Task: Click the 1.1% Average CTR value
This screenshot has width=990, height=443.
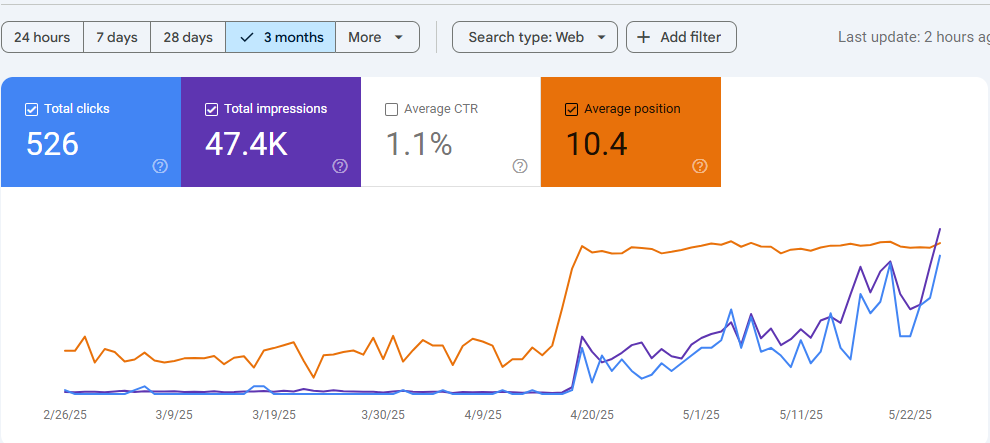Action: pyautogui.click(x=419, y=145)
